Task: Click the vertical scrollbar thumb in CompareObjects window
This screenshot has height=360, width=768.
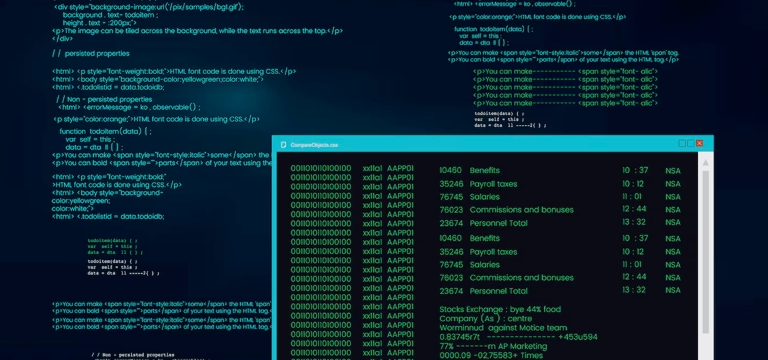Action: 705,252
